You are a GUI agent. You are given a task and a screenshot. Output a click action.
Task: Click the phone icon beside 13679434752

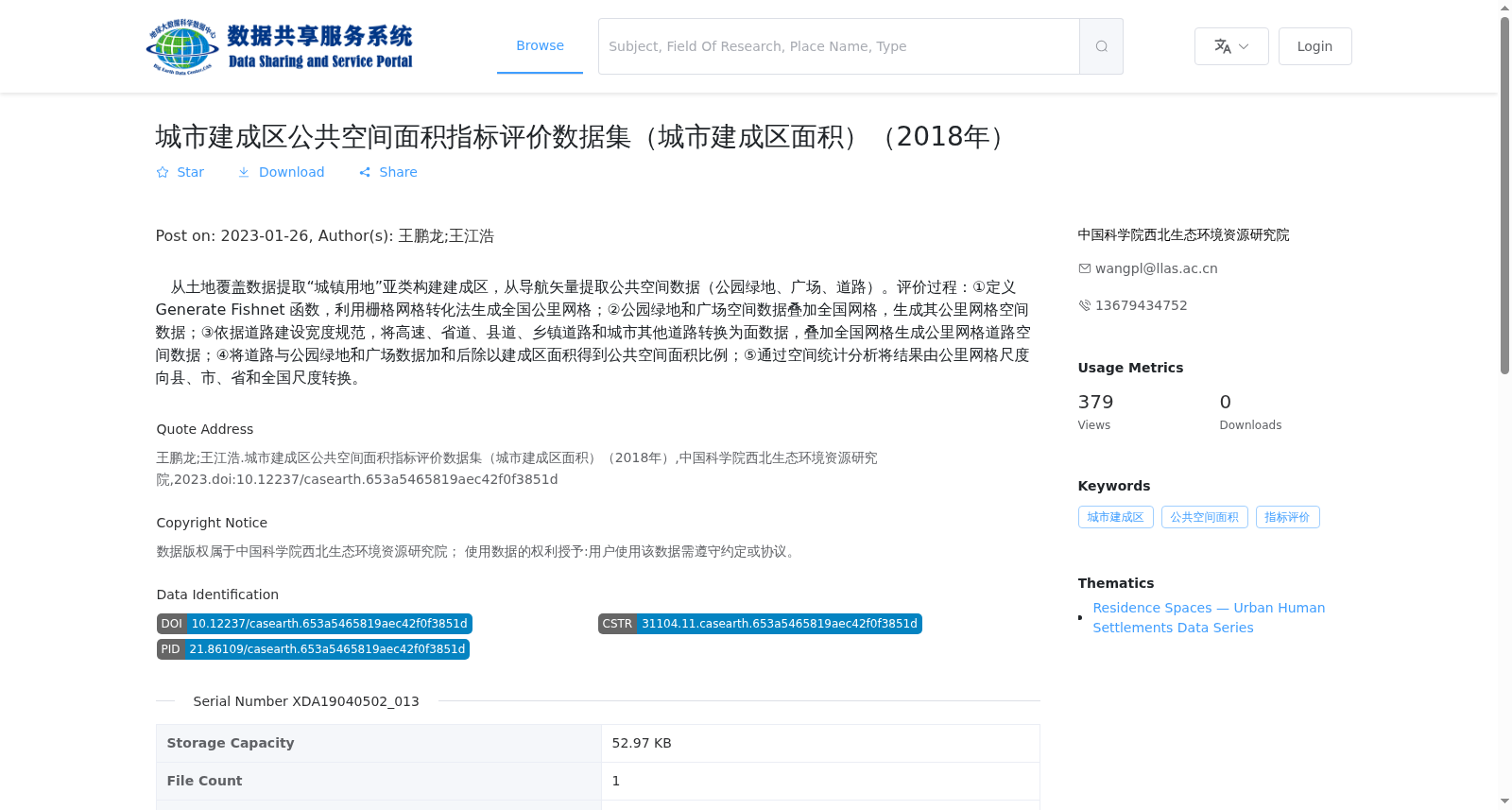tap(1085, 305)
